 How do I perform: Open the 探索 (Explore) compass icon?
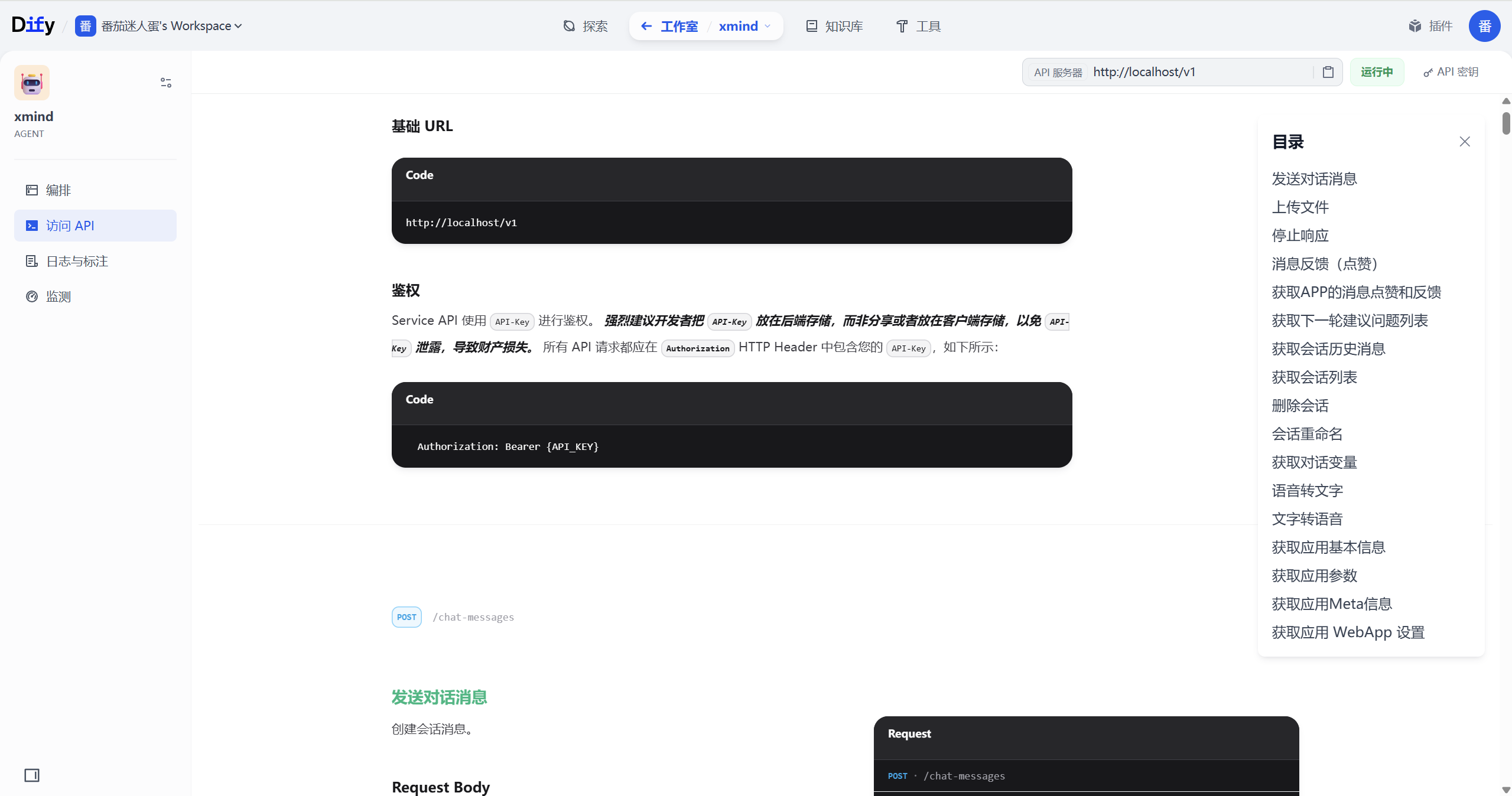(568, 26)
